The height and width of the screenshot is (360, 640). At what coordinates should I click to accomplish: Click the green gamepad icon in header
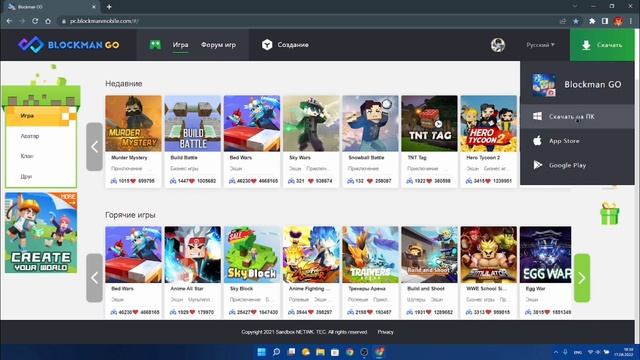point(155,45)
